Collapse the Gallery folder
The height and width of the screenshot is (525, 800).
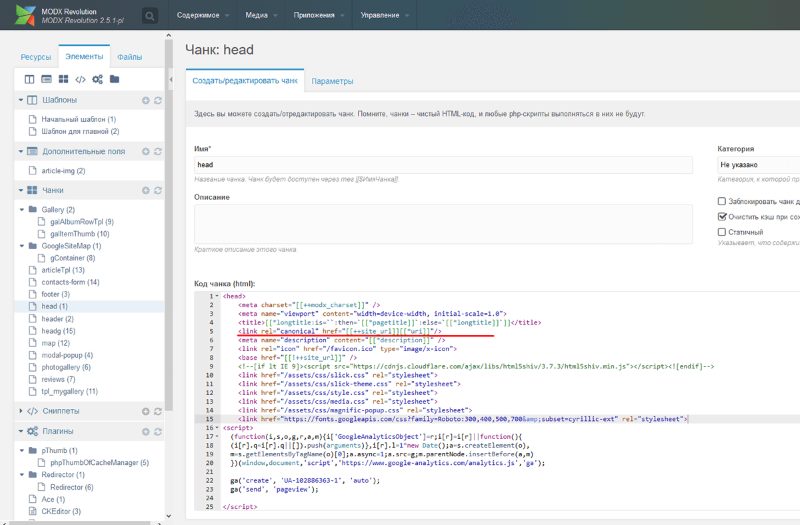22,209
